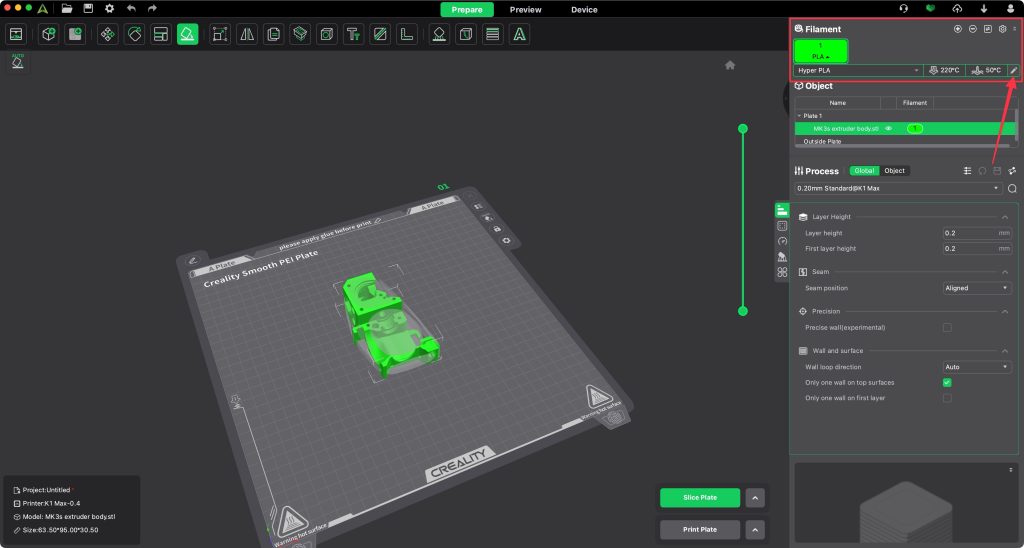Viewport: 1024px width, 548px height.
Task: Switch to the Device tab
Action: click(584, 10)
